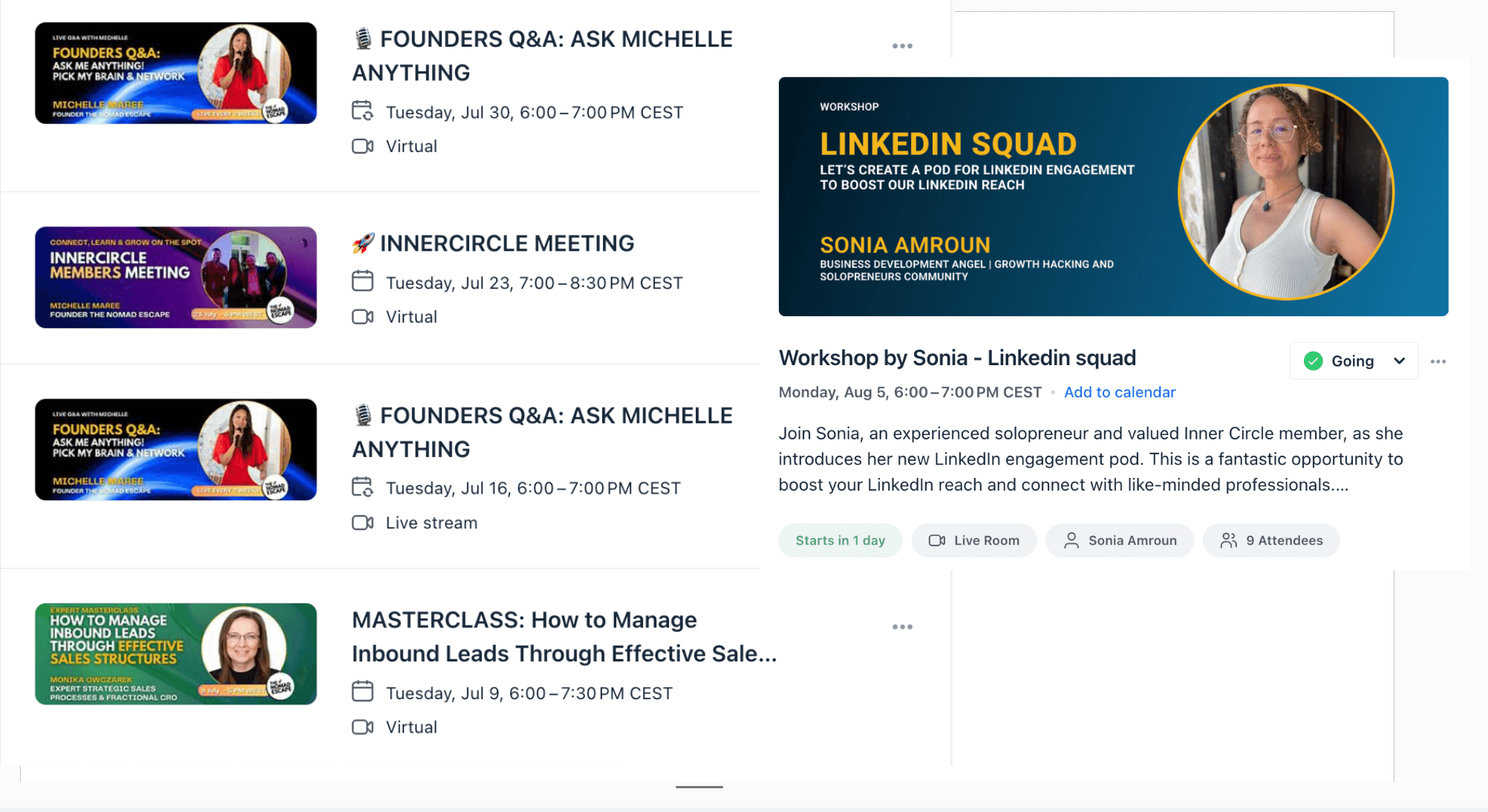Open the Masterclass inbound leads thumbnail
The height and width of the screenshot is (812, 1488).
pos(176,654)
